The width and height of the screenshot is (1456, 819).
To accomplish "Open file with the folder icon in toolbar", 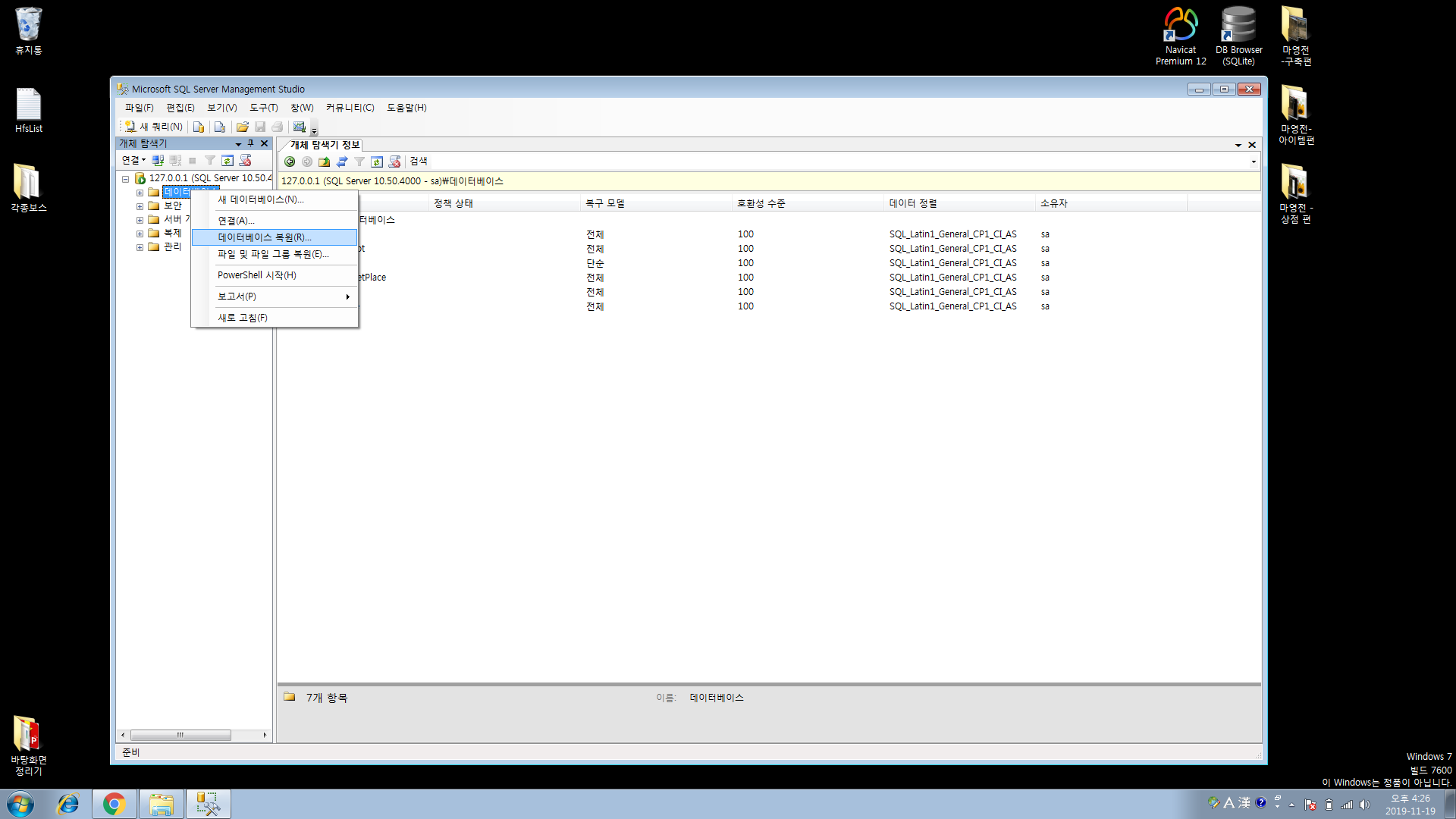I will 243,127.
